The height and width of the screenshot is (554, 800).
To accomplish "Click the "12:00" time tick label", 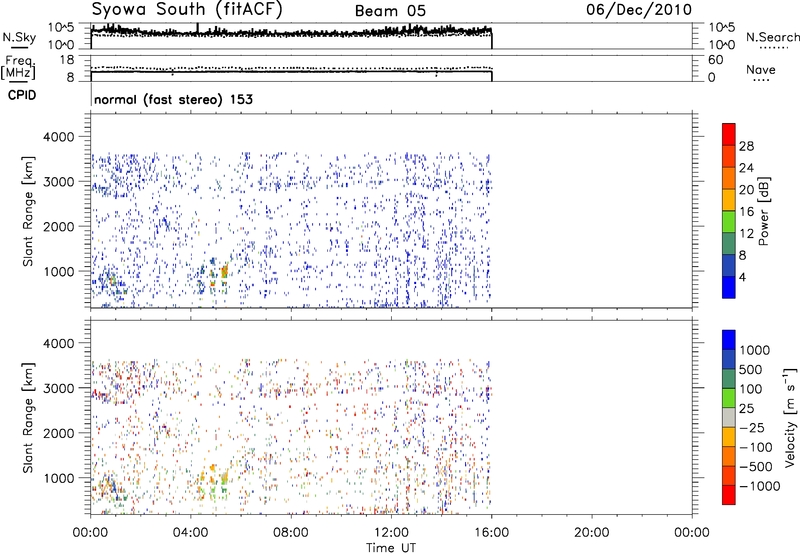I will (391, 533).
